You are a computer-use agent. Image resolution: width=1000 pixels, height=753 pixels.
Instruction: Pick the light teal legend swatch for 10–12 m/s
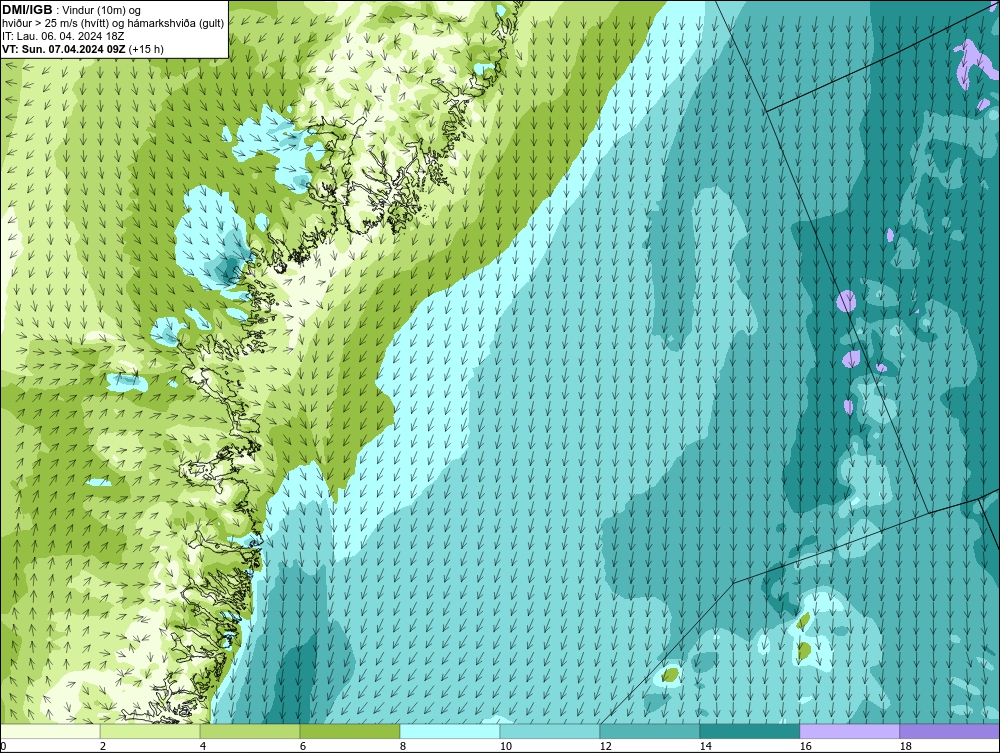550,731
